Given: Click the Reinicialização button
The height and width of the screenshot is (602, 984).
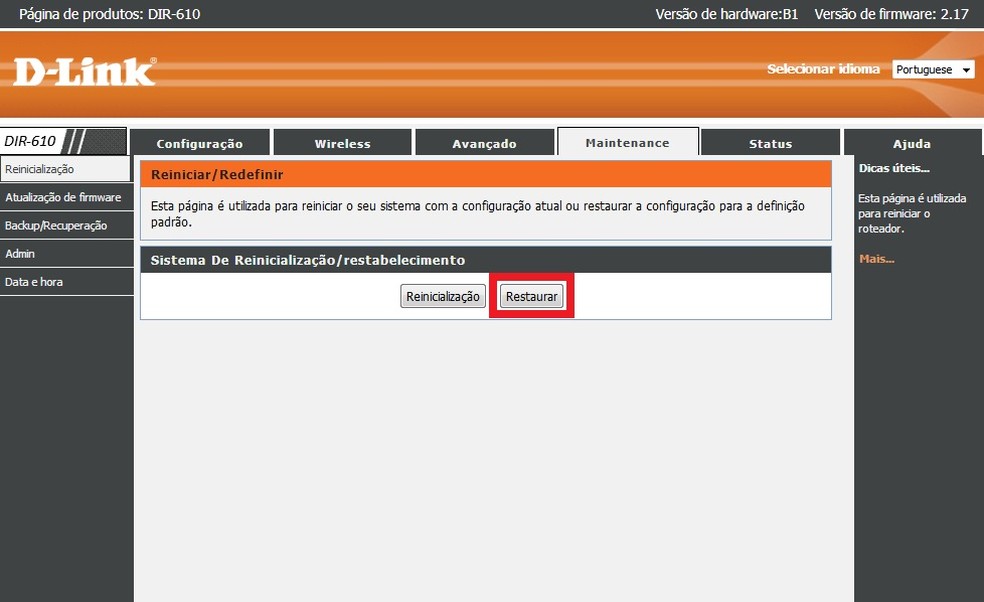Looking at the screenshot, I should pos(443,296).
